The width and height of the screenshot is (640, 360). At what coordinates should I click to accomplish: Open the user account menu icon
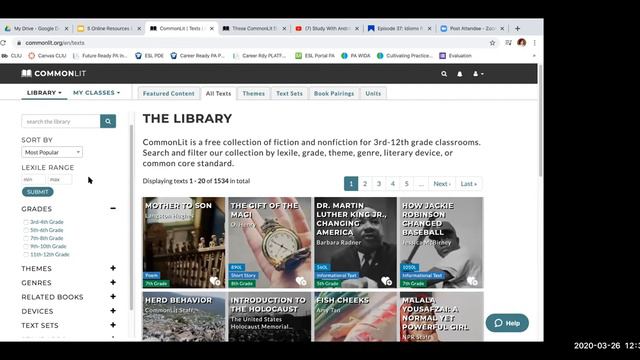tap(478, 74)
